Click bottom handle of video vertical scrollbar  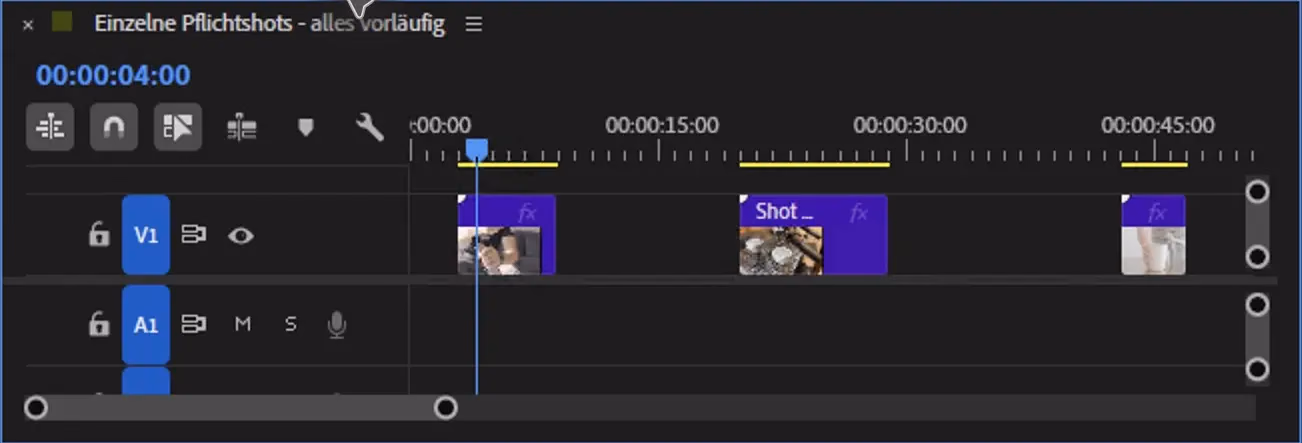pos(1258,258)
